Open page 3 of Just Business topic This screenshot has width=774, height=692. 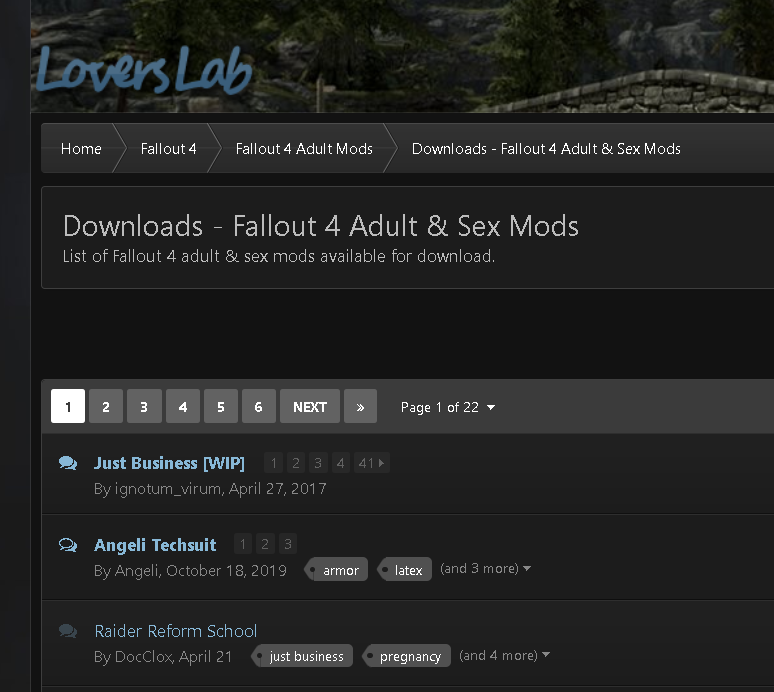318,463
